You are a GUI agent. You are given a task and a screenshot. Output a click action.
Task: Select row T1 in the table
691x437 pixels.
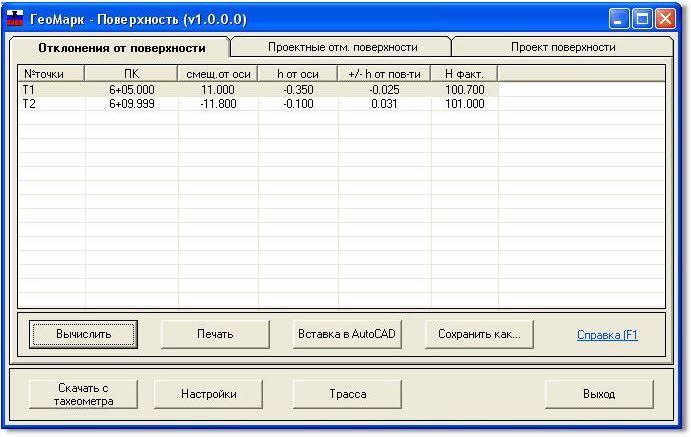258,90
